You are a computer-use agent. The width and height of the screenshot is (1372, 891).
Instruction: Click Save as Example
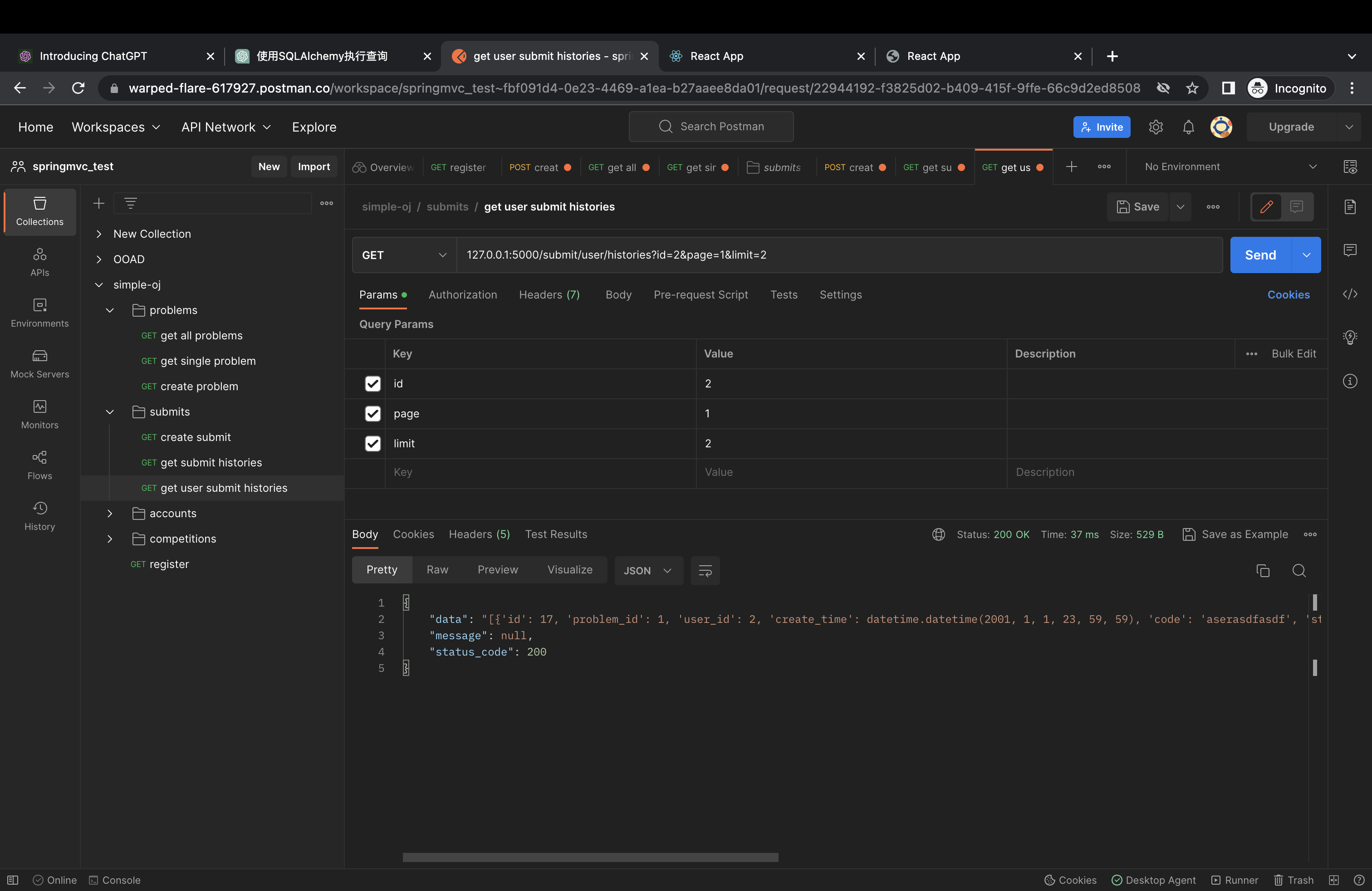1235,534
